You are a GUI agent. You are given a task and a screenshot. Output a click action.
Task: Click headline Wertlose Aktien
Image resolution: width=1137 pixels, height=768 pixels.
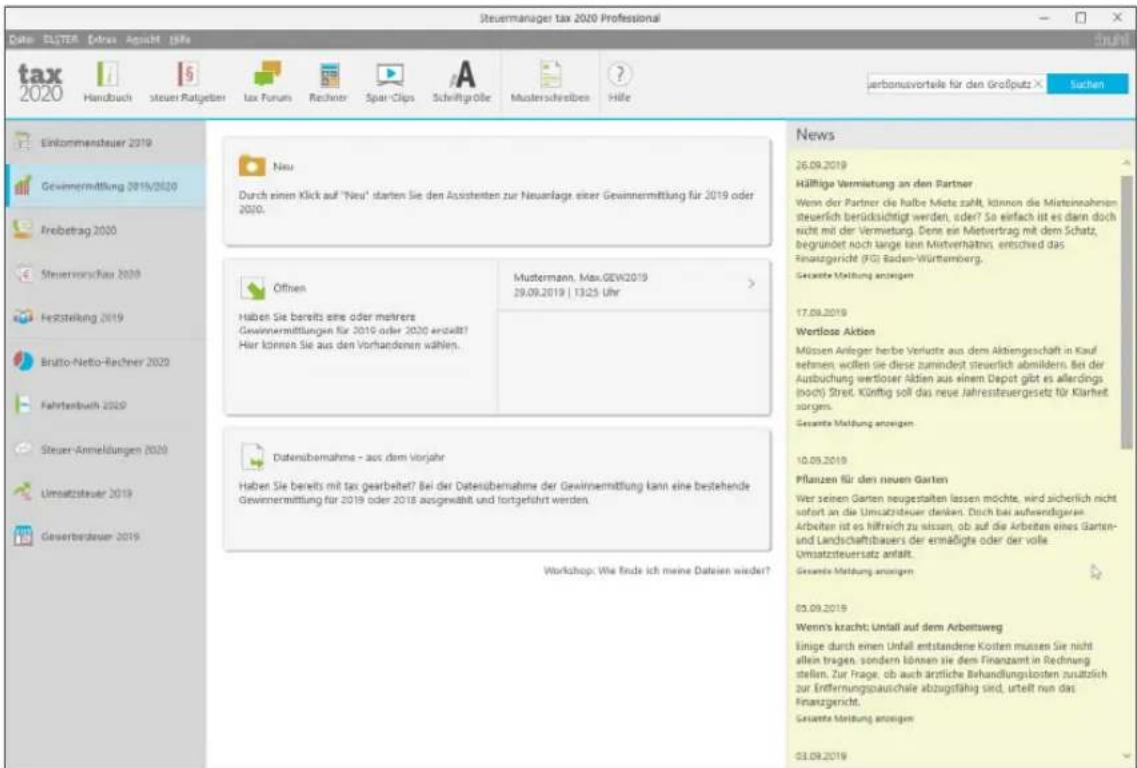(835, 331)
